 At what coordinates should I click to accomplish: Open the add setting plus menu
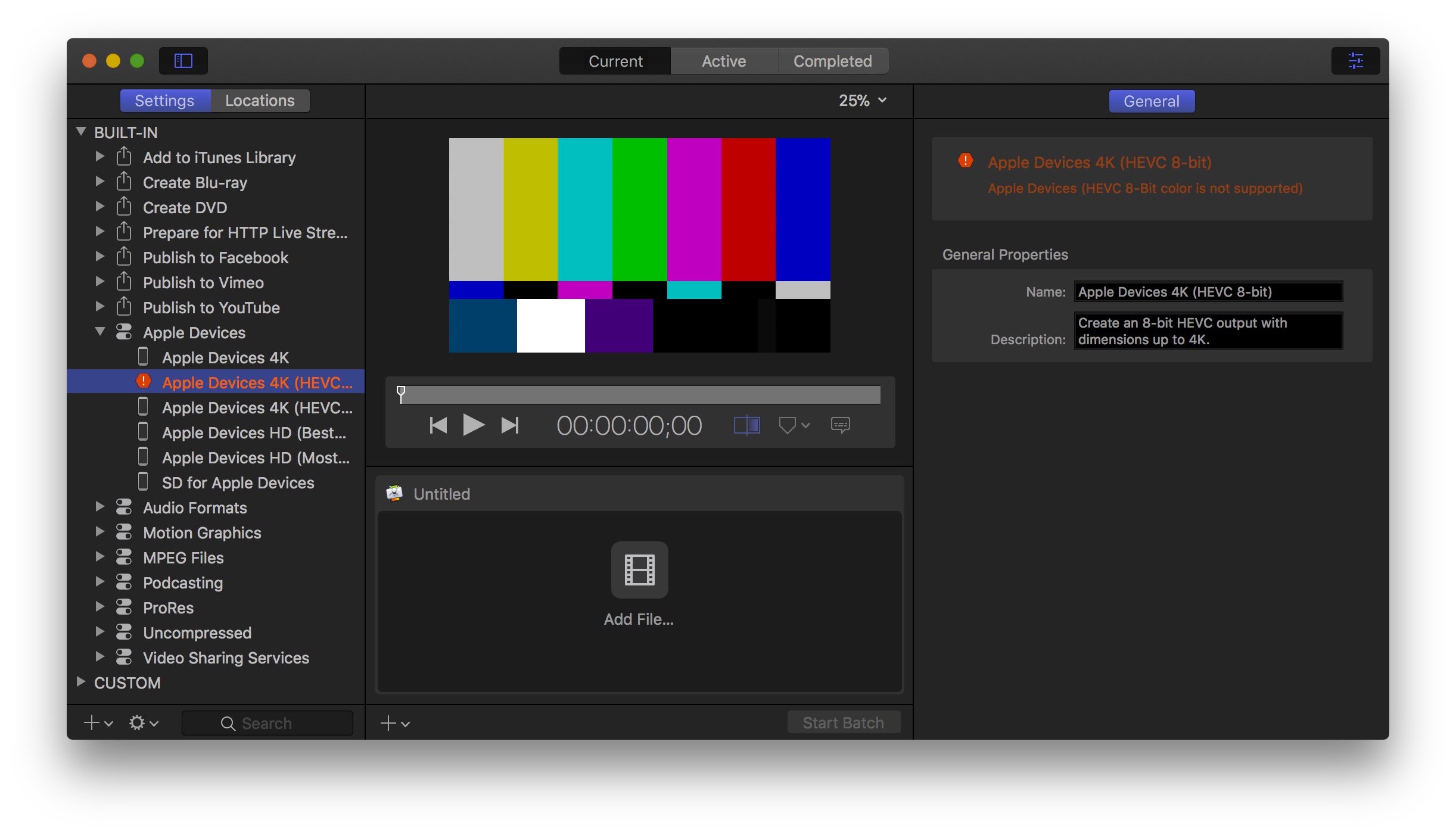[x=98, y=723]
